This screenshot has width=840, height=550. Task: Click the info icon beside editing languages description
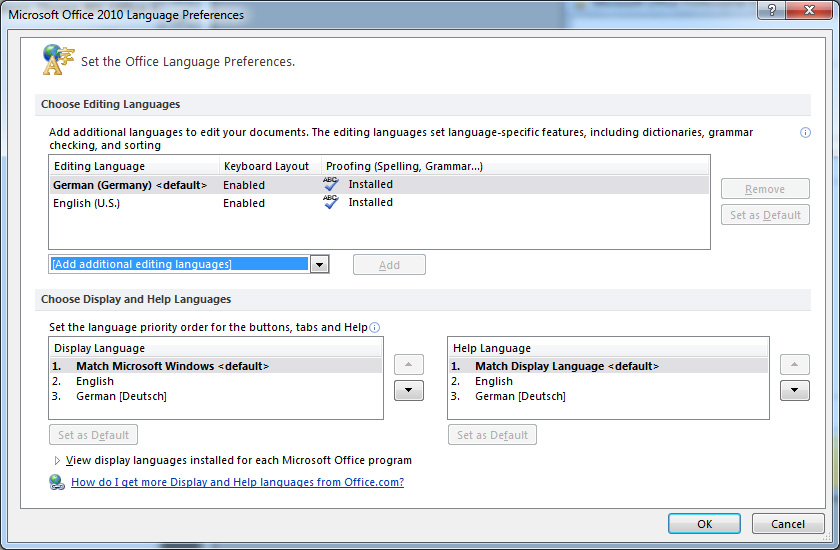[805, 132]
